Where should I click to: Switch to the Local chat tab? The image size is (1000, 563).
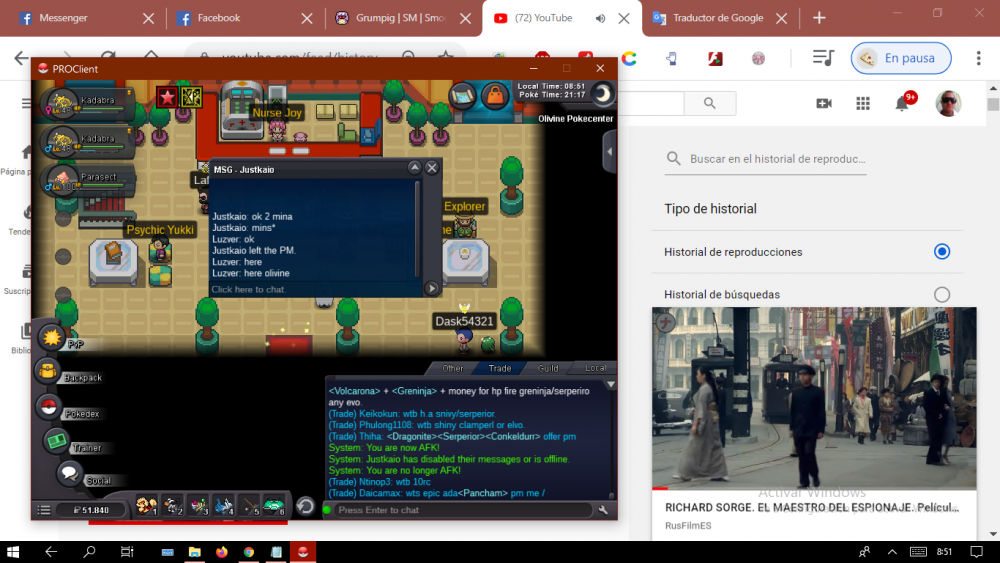tap(595, 368)
